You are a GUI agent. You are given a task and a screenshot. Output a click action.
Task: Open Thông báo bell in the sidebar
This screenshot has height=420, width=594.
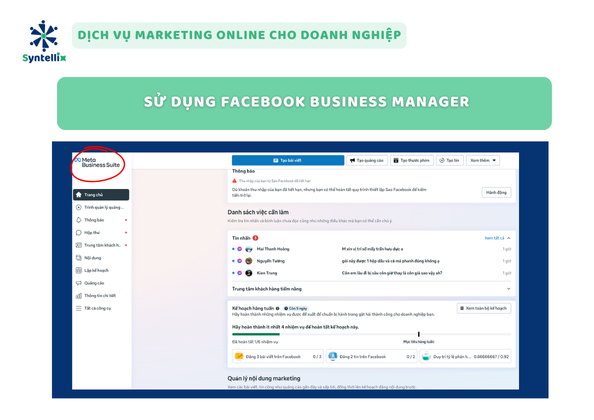click(x=101, y=220)
